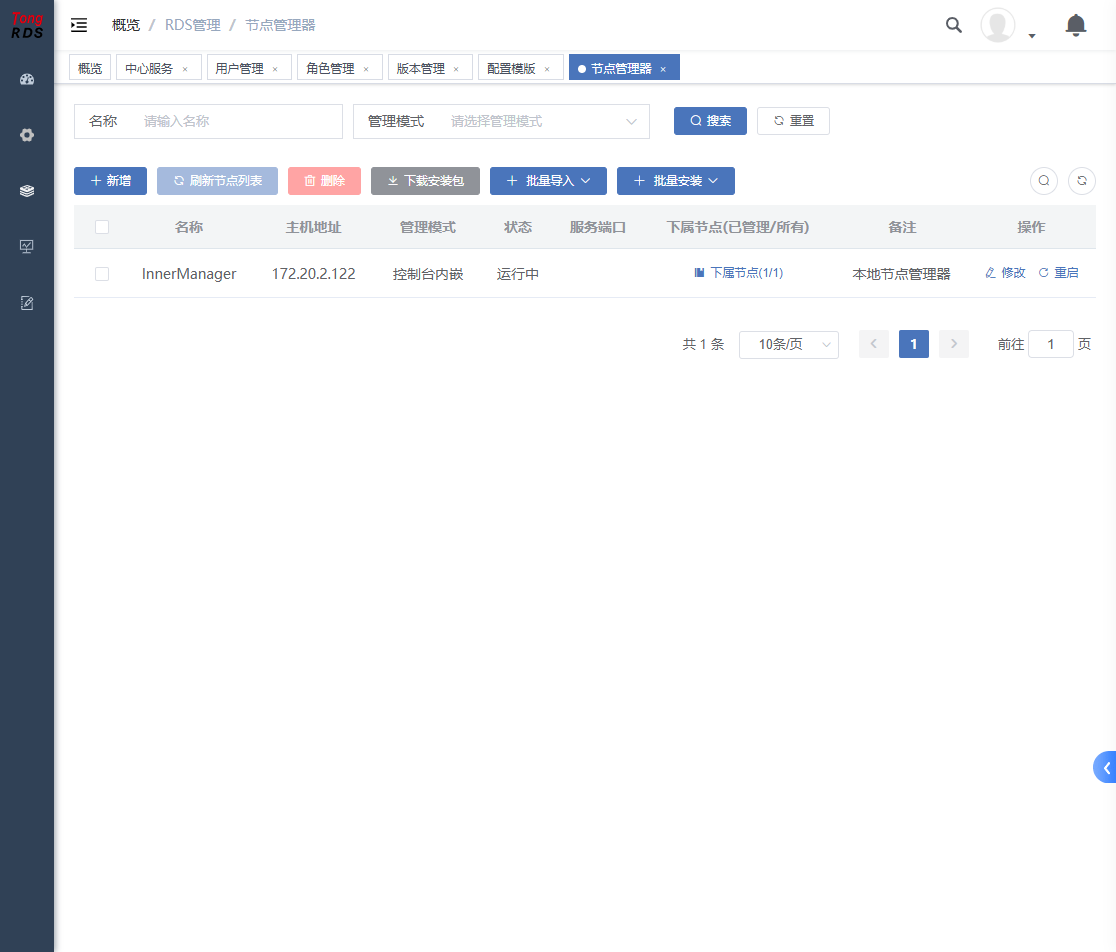This screenshot has width=1116, height=952.
Task: Open the notification bell
Action: click(x=1075, y=26)
